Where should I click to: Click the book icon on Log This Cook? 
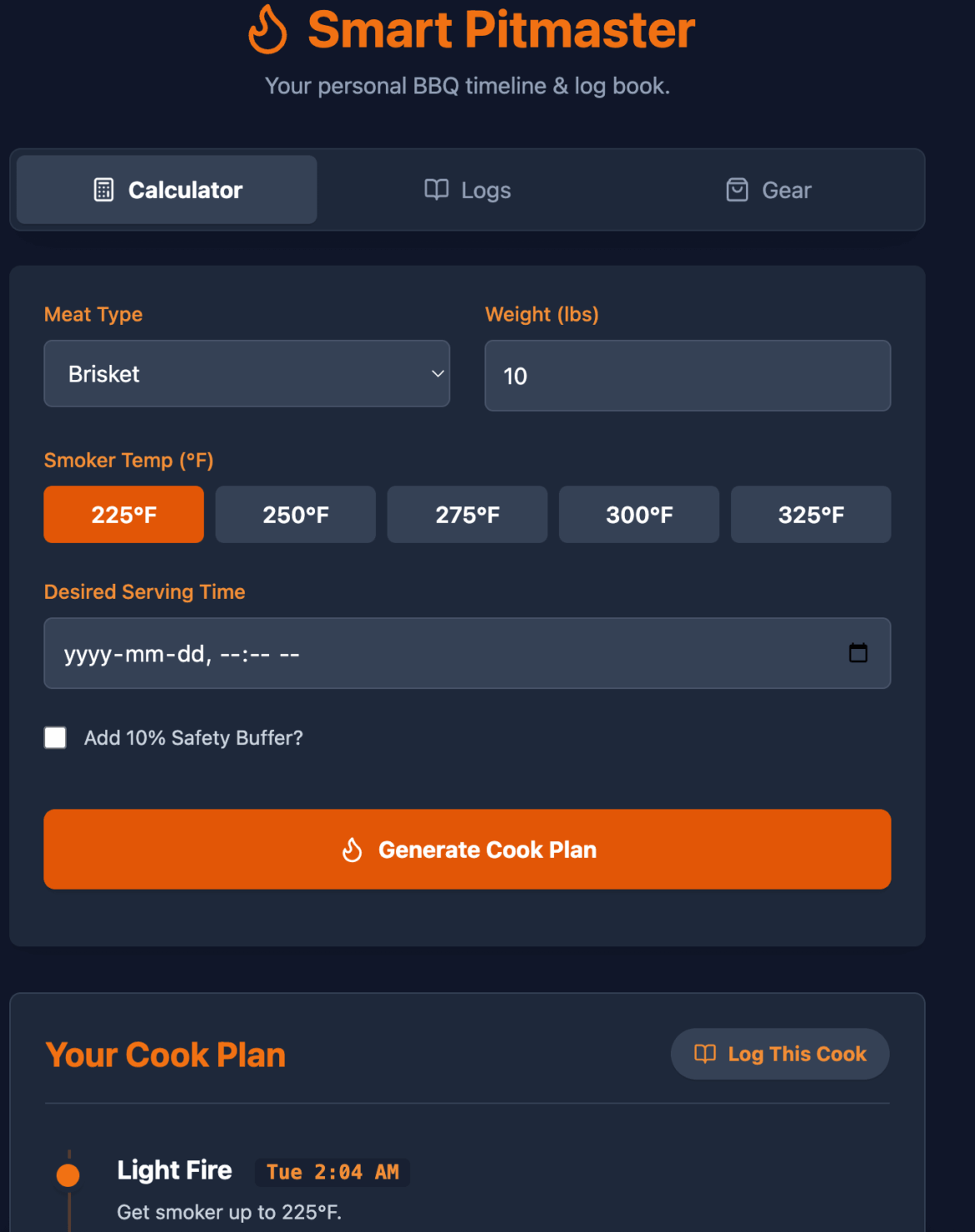tap(704, 1054)
